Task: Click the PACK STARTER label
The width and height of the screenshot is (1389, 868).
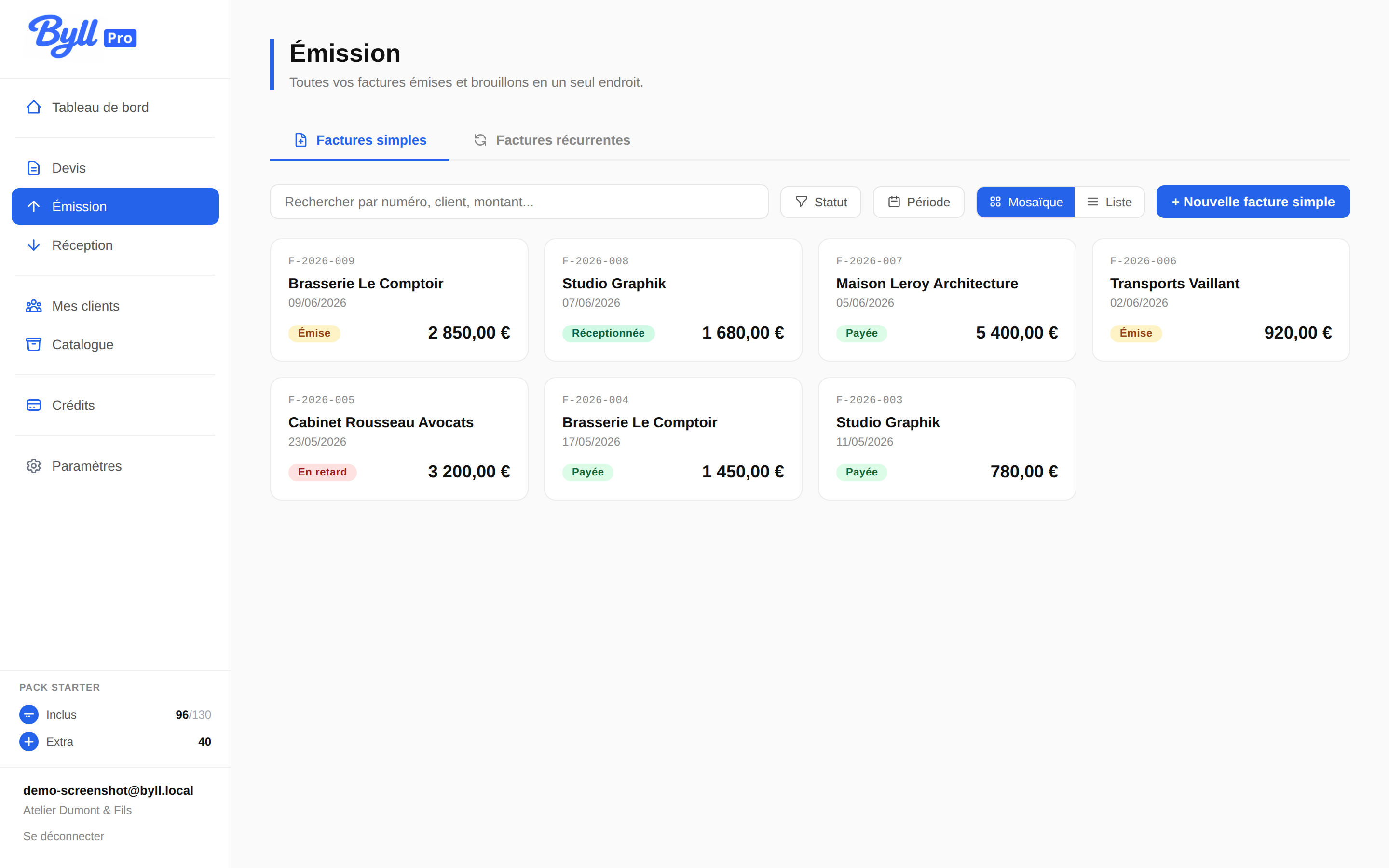Action: click(x=60, y=687)
